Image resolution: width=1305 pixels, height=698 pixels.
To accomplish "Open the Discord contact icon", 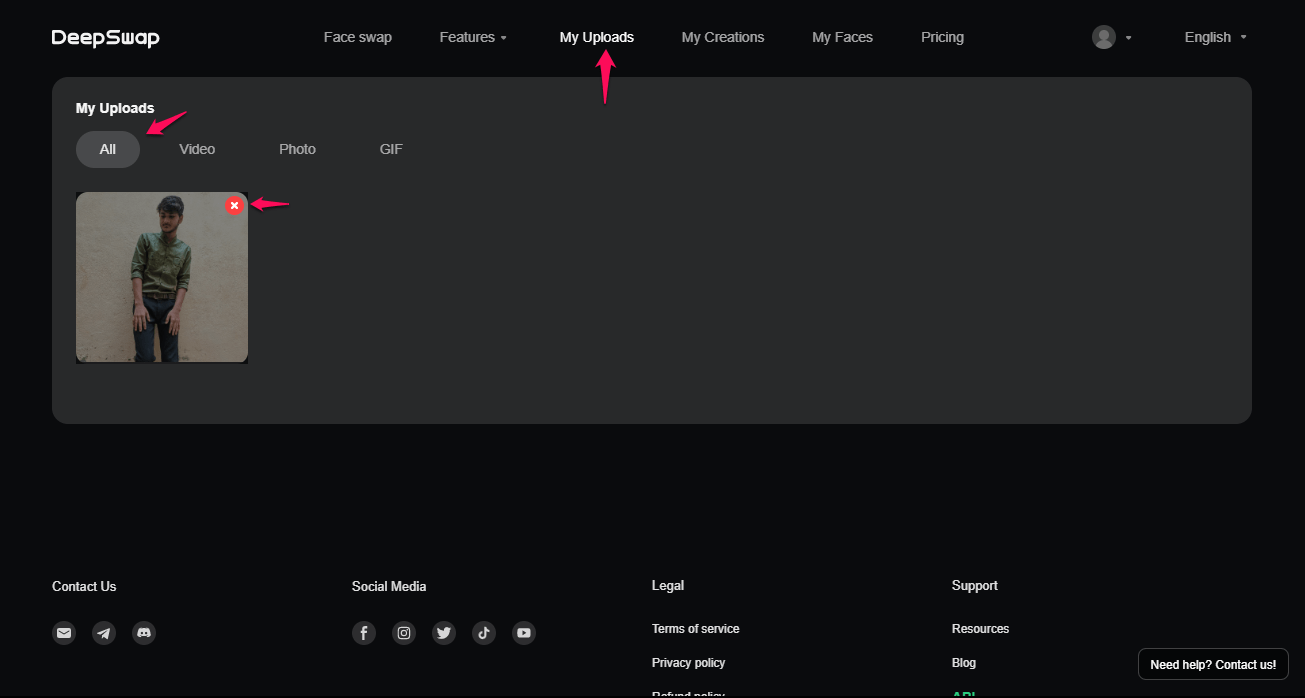I will tap(144, 632).
